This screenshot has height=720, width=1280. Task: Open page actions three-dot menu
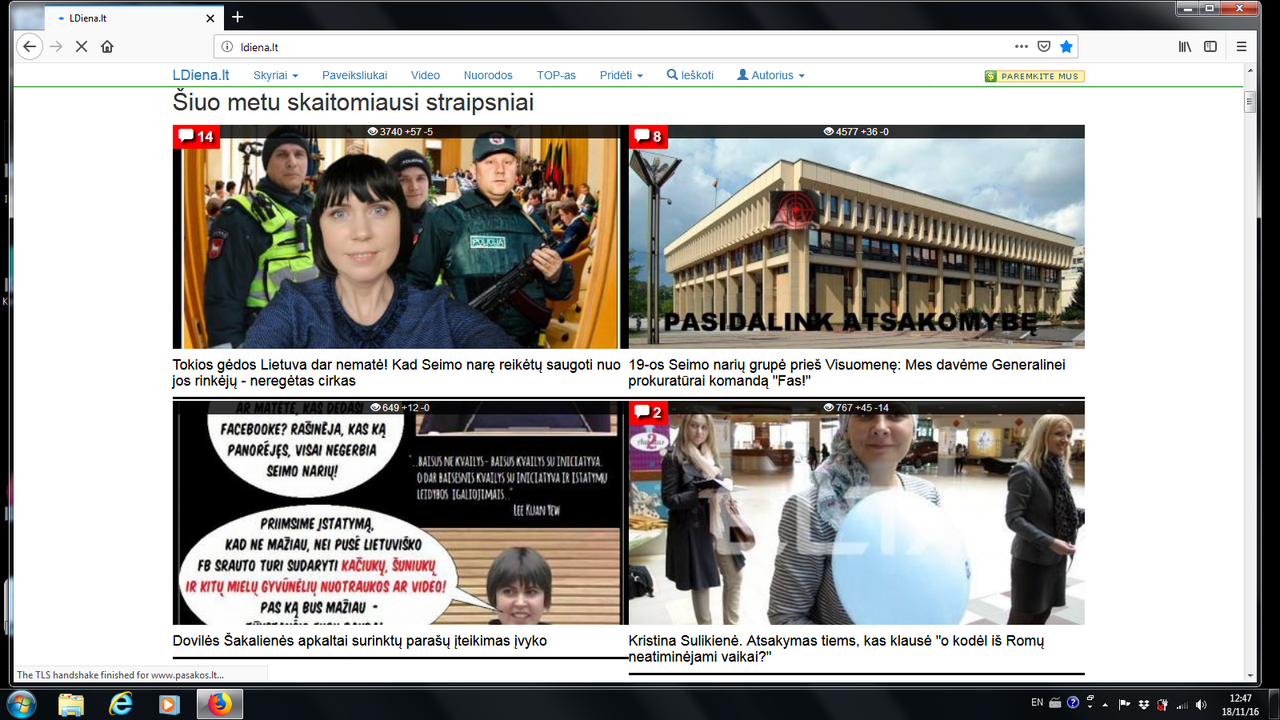[x=1021, y=46]
